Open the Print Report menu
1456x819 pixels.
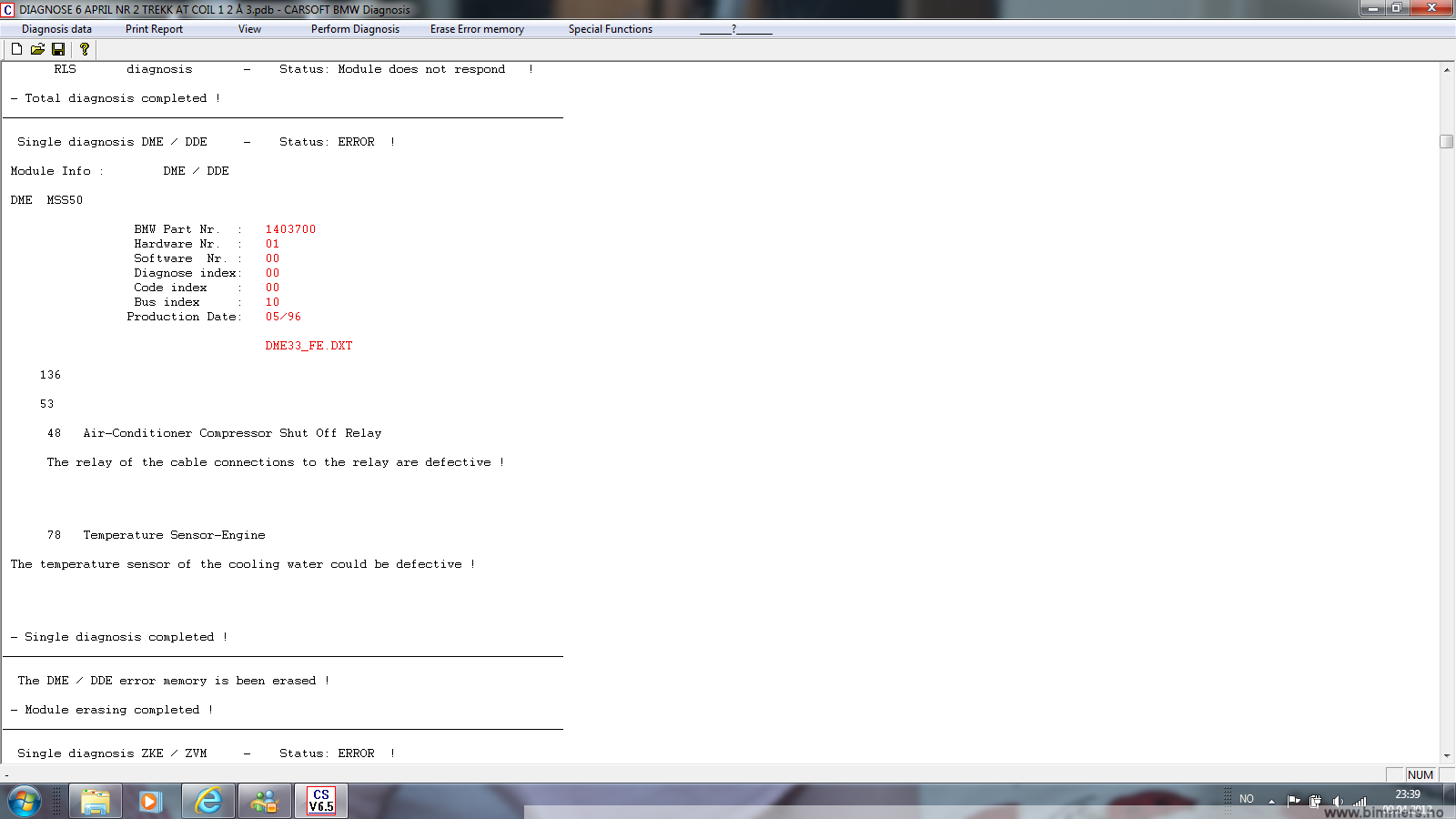pyautogui.click(x=154, y=29)
